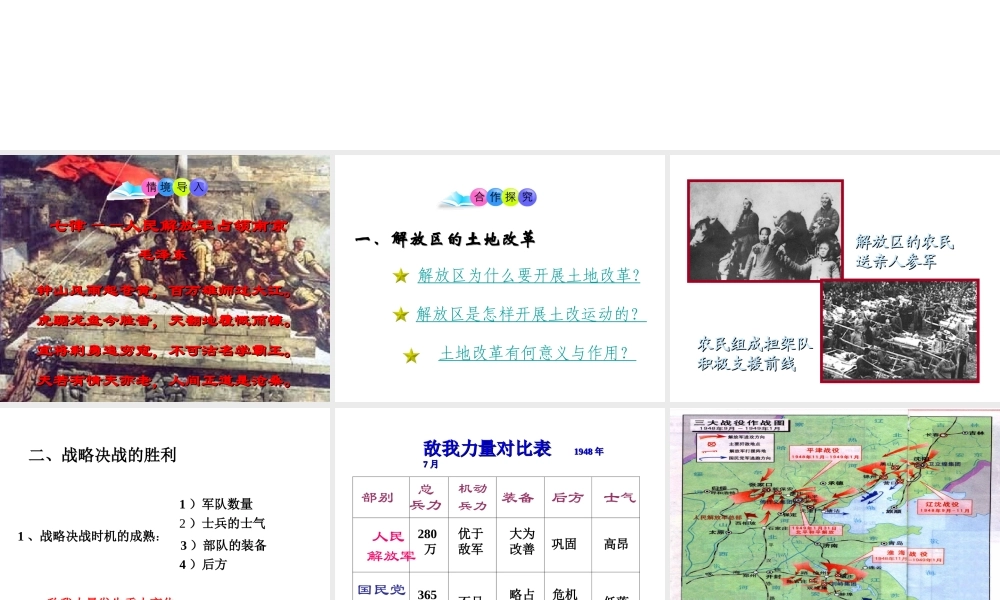This screenshot has height=600, width=1000.
Task: Click the 1948年 date label
Action: coord(589,451)
